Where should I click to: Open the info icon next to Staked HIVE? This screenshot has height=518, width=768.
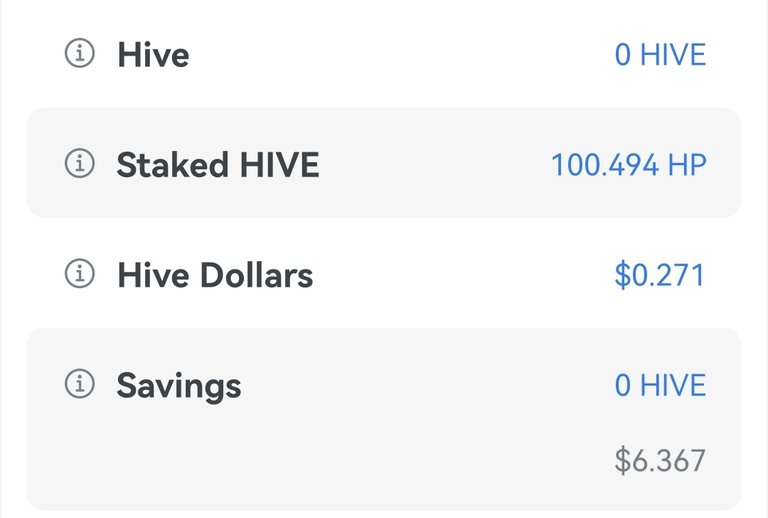pos(79,163)
